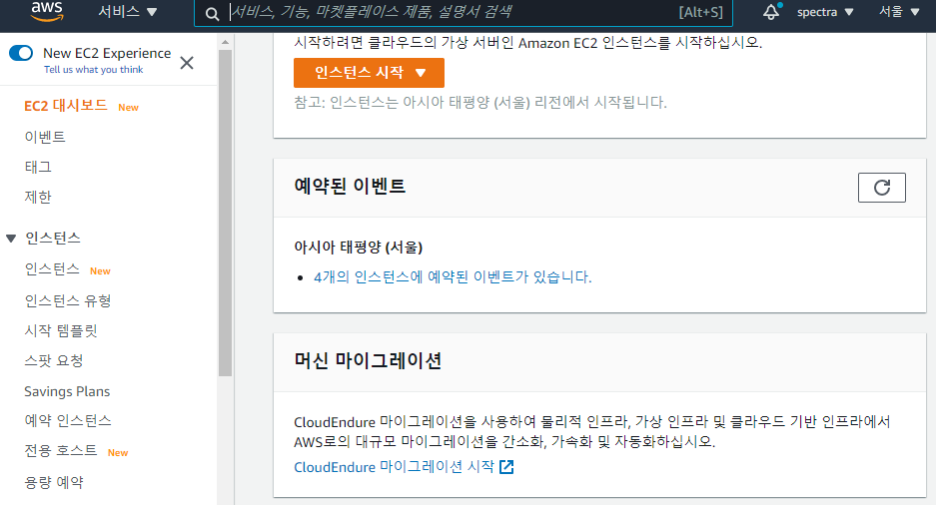Open 인스턴스 유형 in the sidebar
Image resolution: width=936 pixels, height=505 pixels.
67,301
